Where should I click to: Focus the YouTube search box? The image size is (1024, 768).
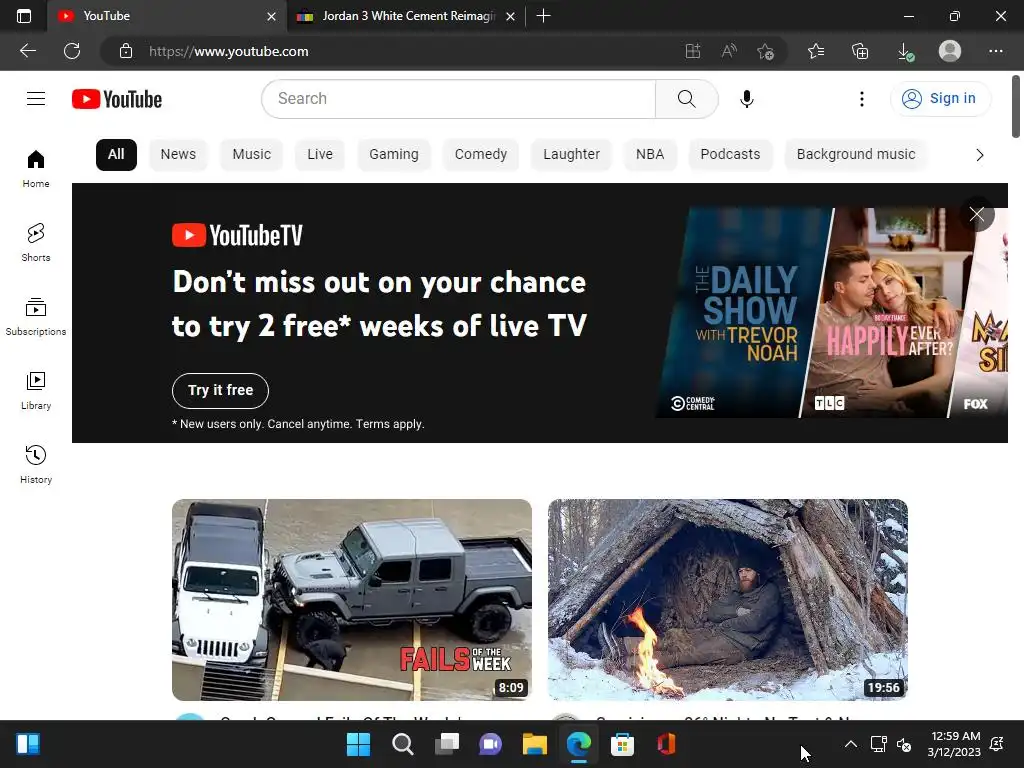(x=458, y=99)
